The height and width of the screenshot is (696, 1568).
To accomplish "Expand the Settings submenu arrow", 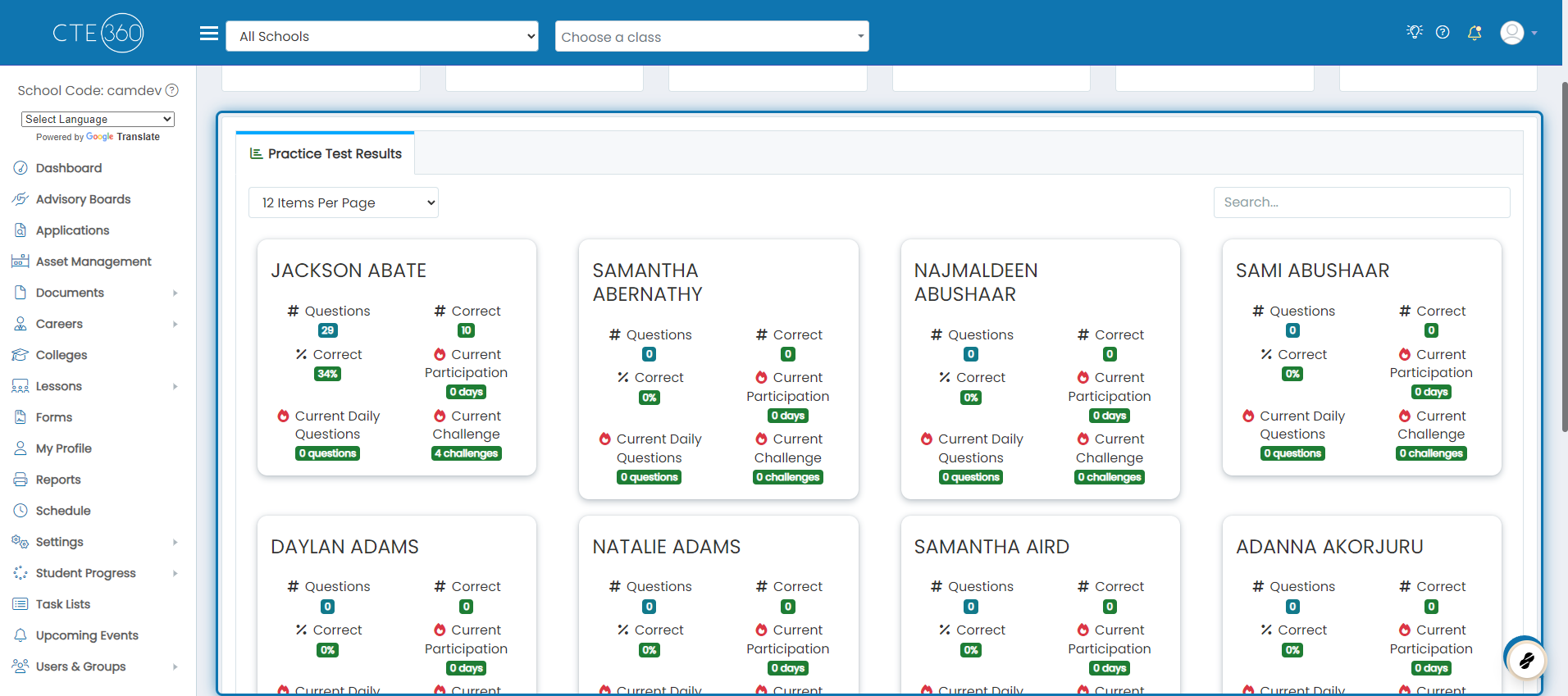I will click(175, 542).
